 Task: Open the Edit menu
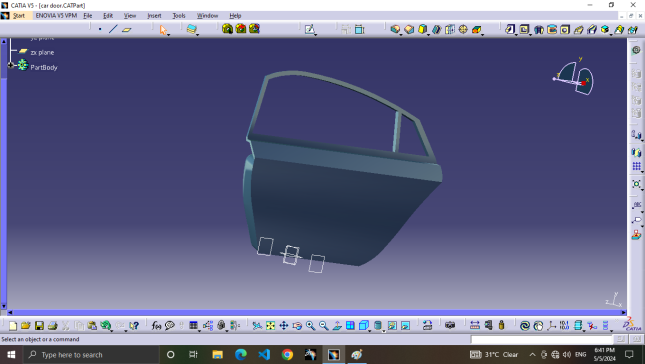click(x=108, y=16)
